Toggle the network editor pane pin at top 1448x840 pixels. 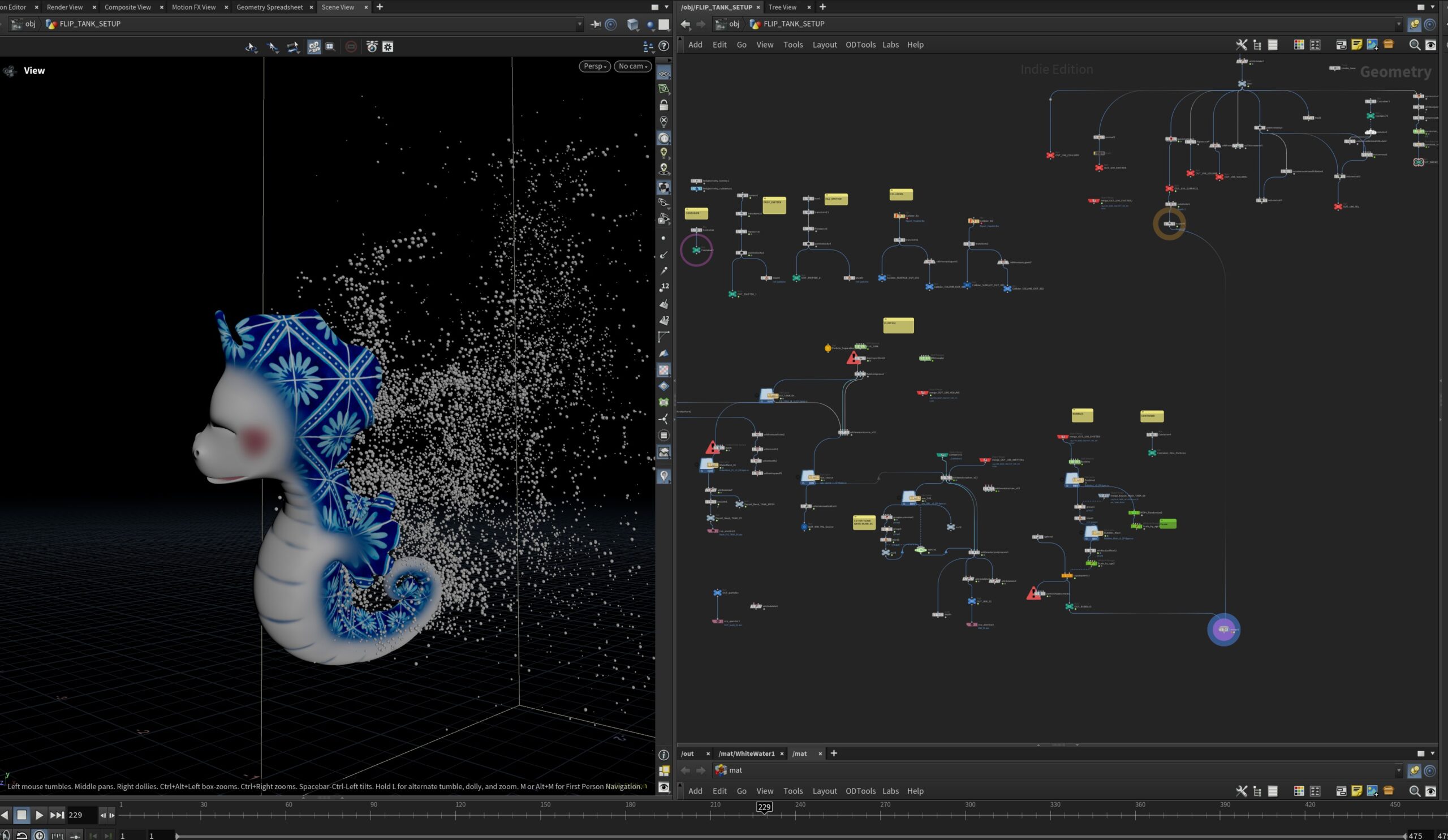click(1414, 24)
